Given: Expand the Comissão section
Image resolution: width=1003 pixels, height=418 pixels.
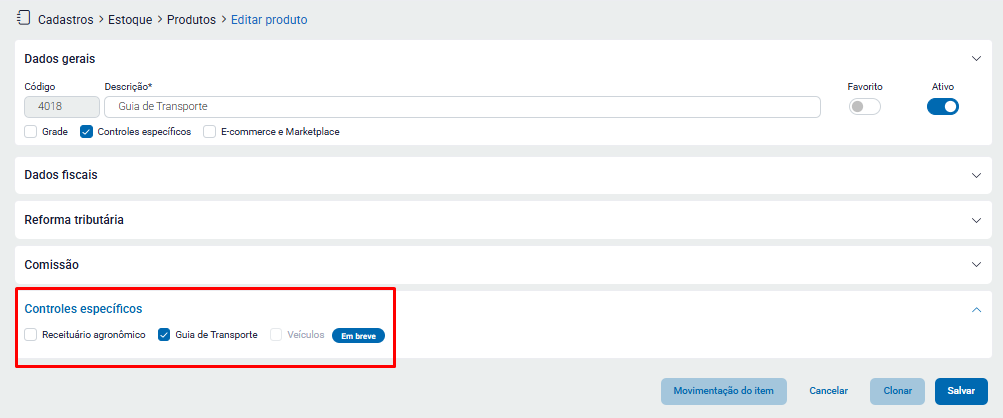Looking at the screenshot, I should tap(977, 265).
